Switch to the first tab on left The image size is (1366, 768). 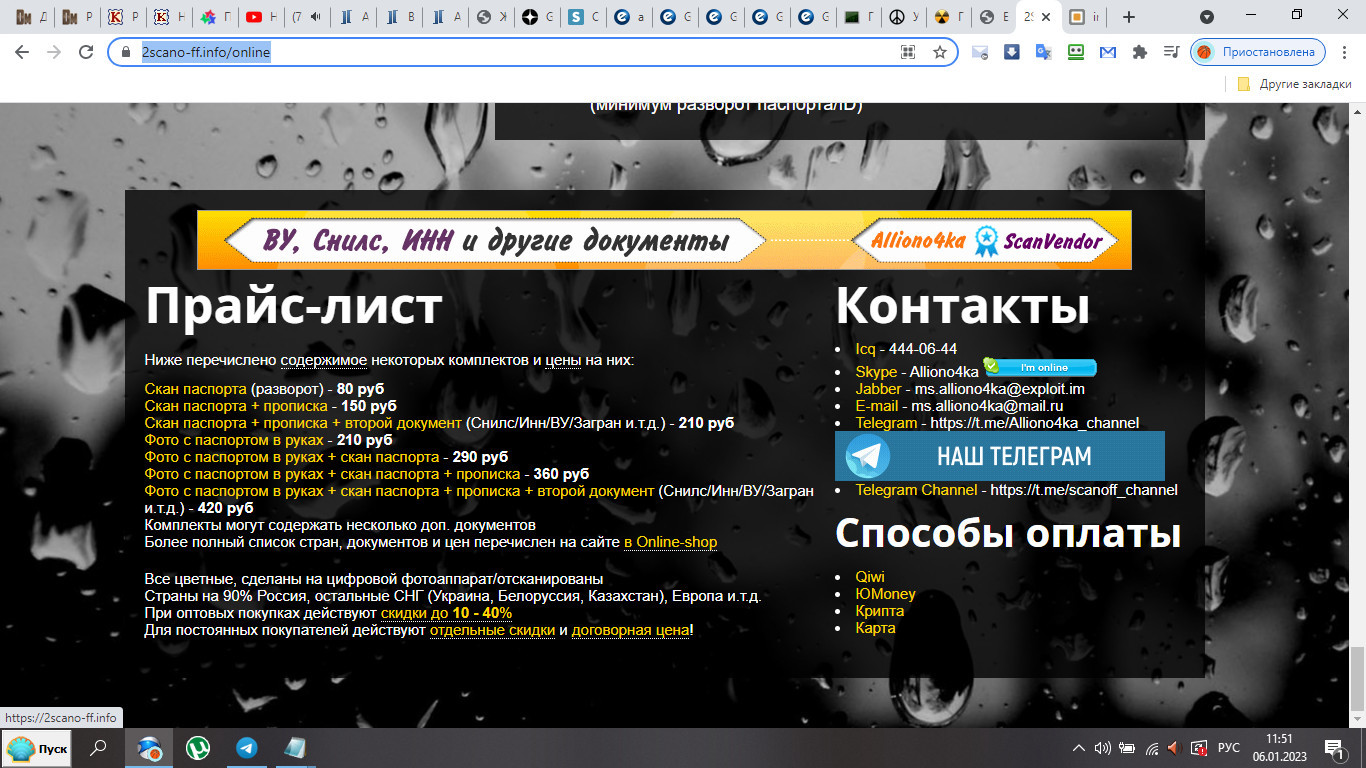pos(31,17)
